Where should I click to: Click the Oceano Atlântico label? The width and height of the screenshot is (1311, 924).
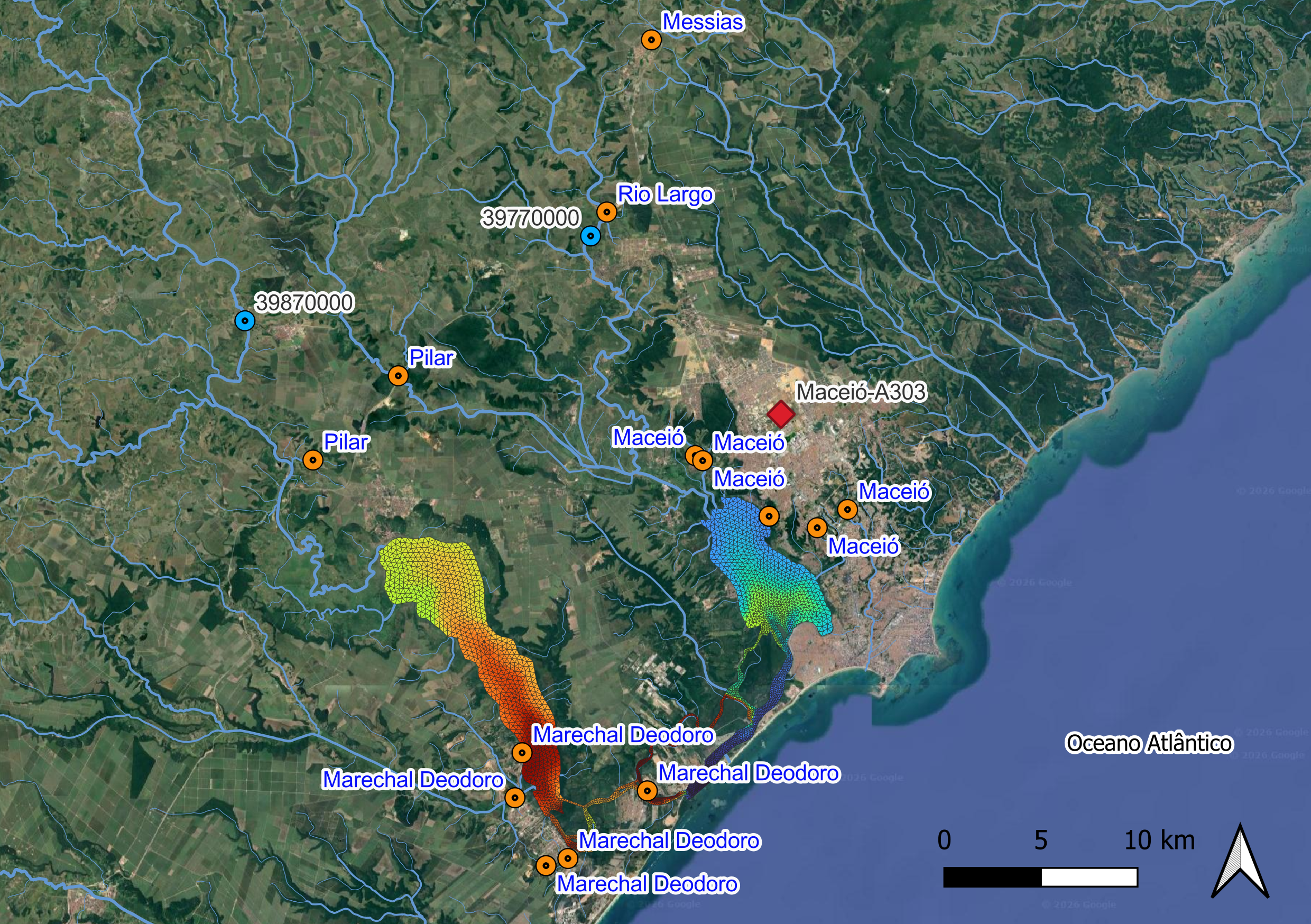(1149, 743)
